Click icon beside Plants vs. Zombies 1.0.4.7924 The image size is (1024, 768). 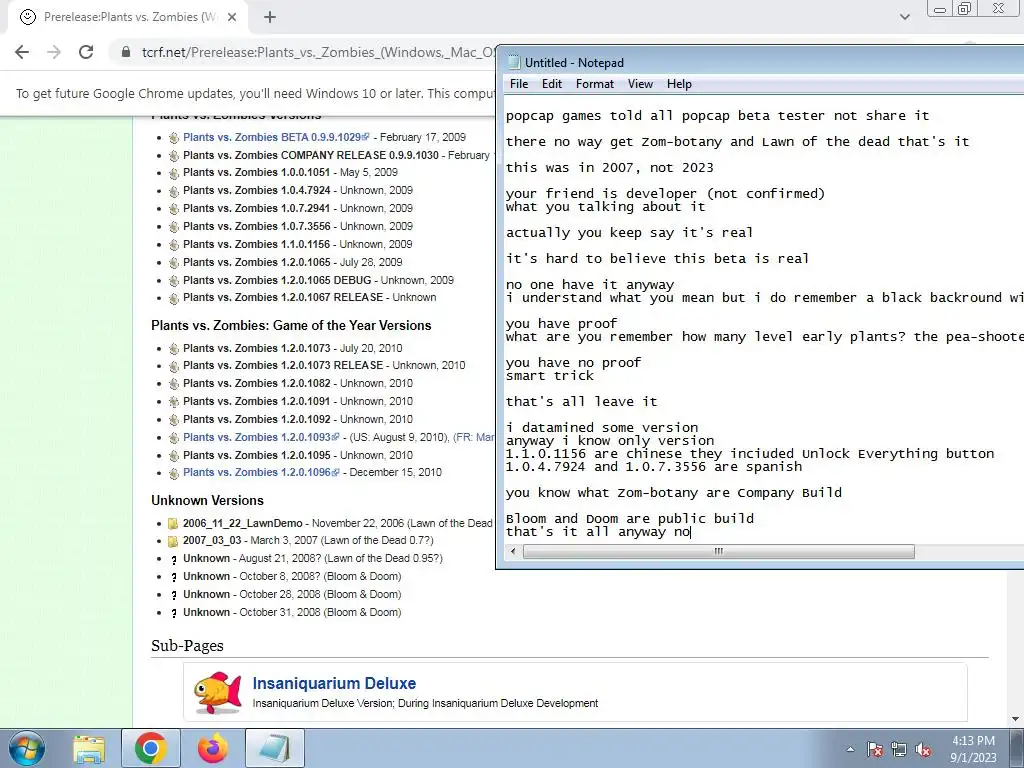click(174, 191)
